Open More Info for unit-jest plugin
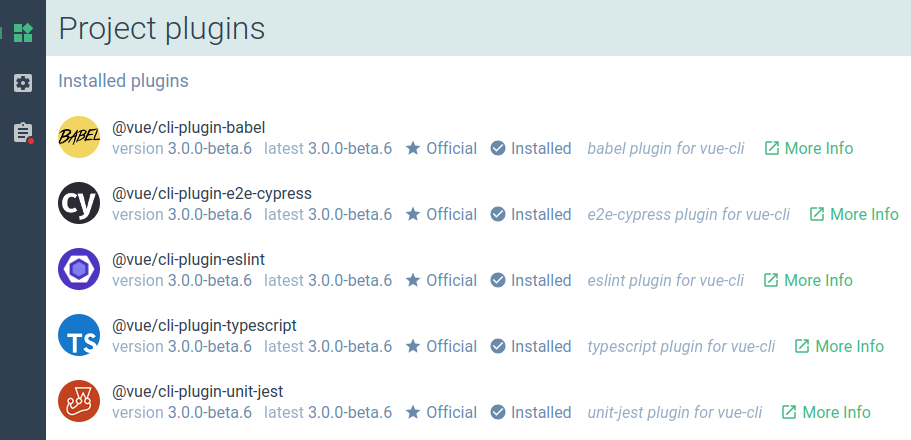 click(x=825, y=412)
